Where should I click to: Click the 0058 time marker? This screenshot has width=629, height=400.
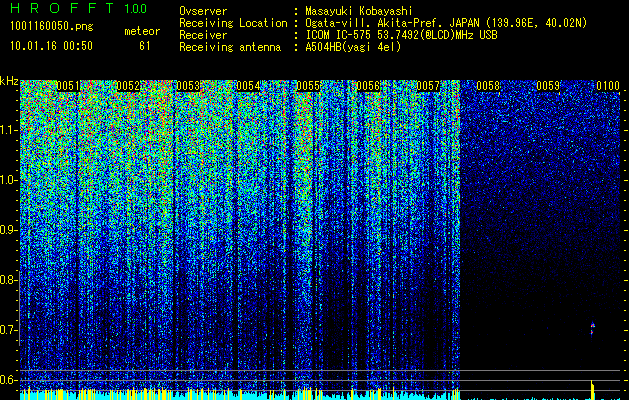pos(488,86)
